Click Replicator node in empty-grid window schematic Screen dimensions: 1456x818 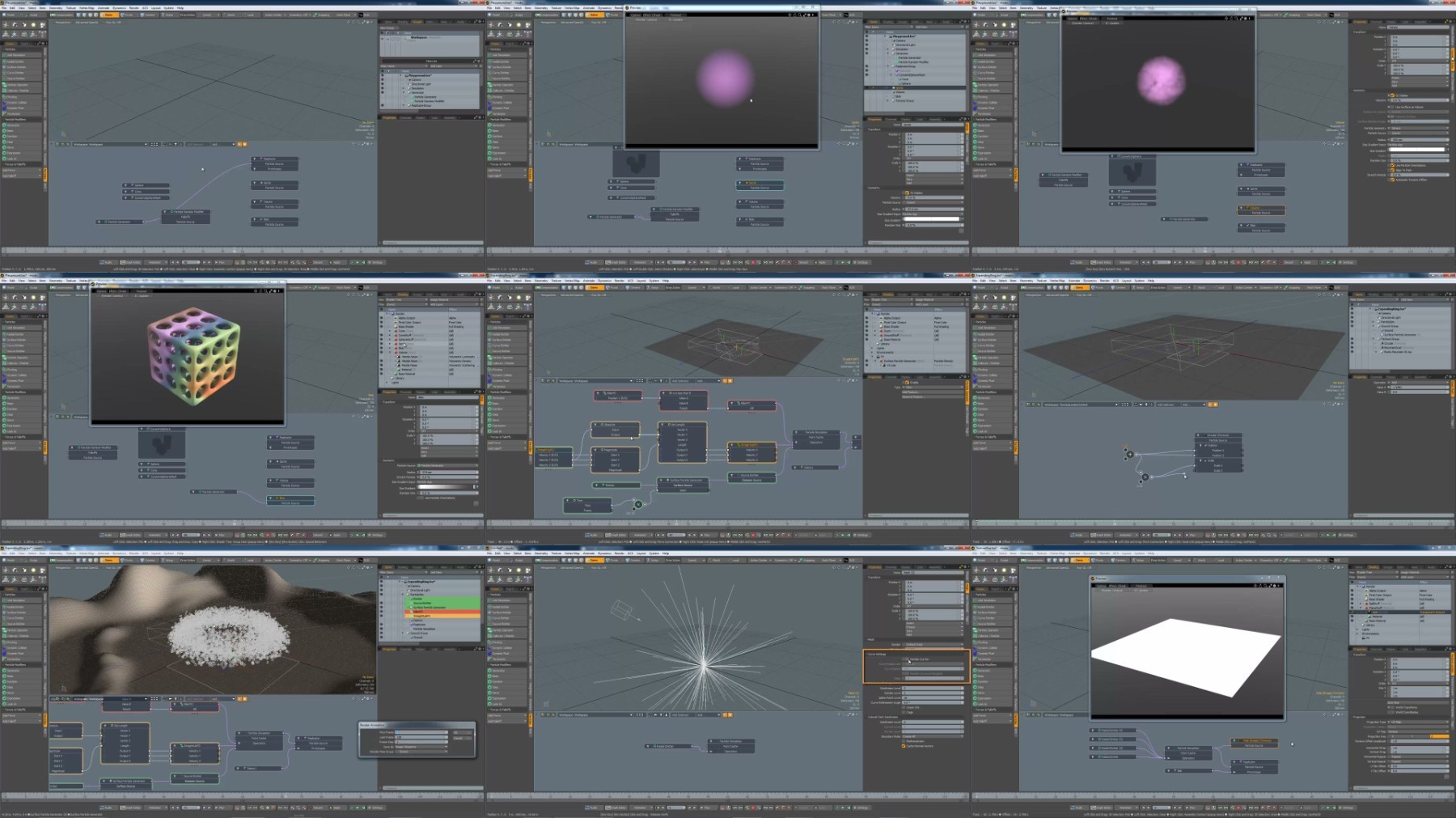coord(274,163)
